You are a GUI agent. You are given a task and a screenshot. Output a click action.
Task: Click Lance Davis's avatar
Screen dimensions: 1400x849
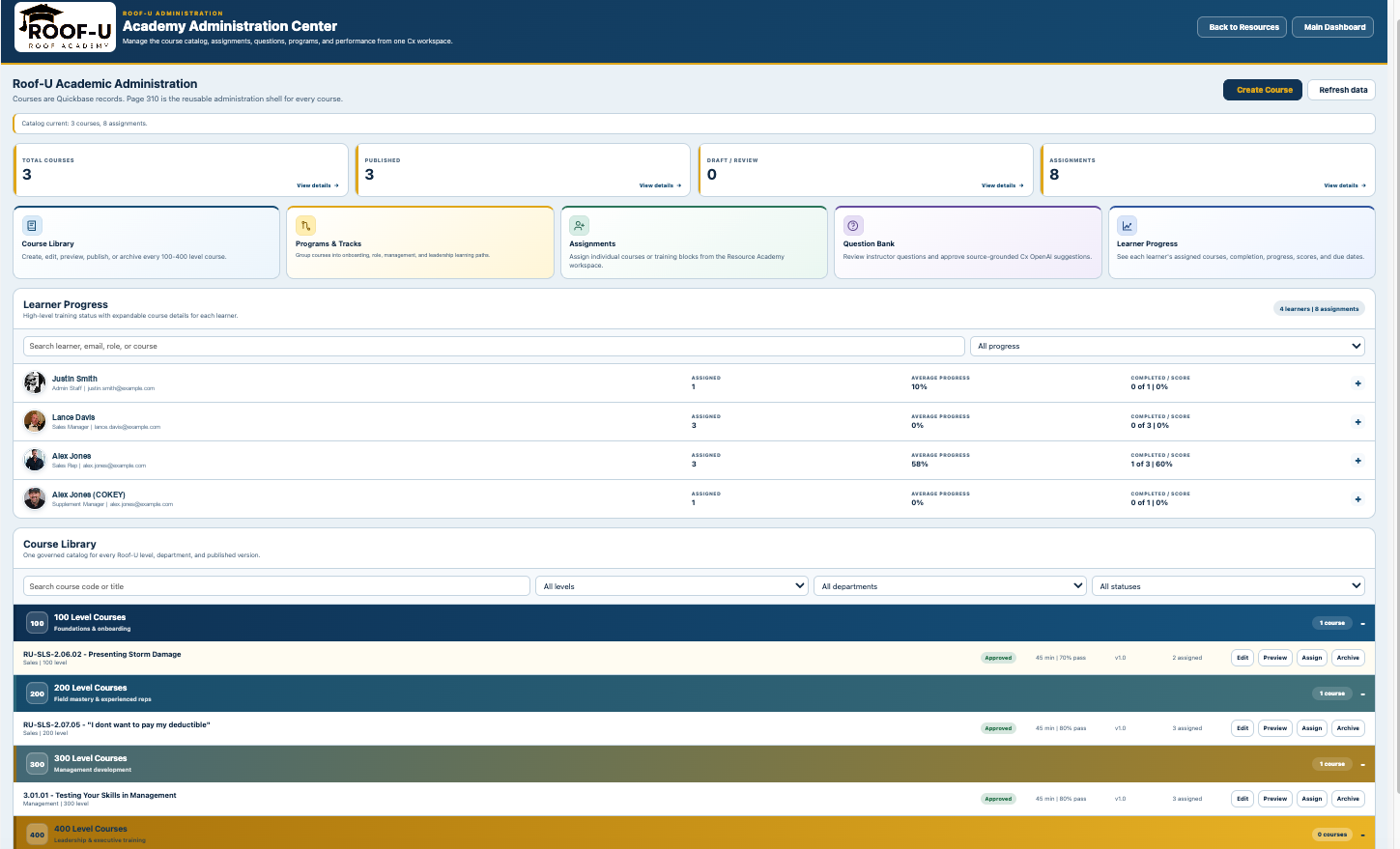coord(35,421)
